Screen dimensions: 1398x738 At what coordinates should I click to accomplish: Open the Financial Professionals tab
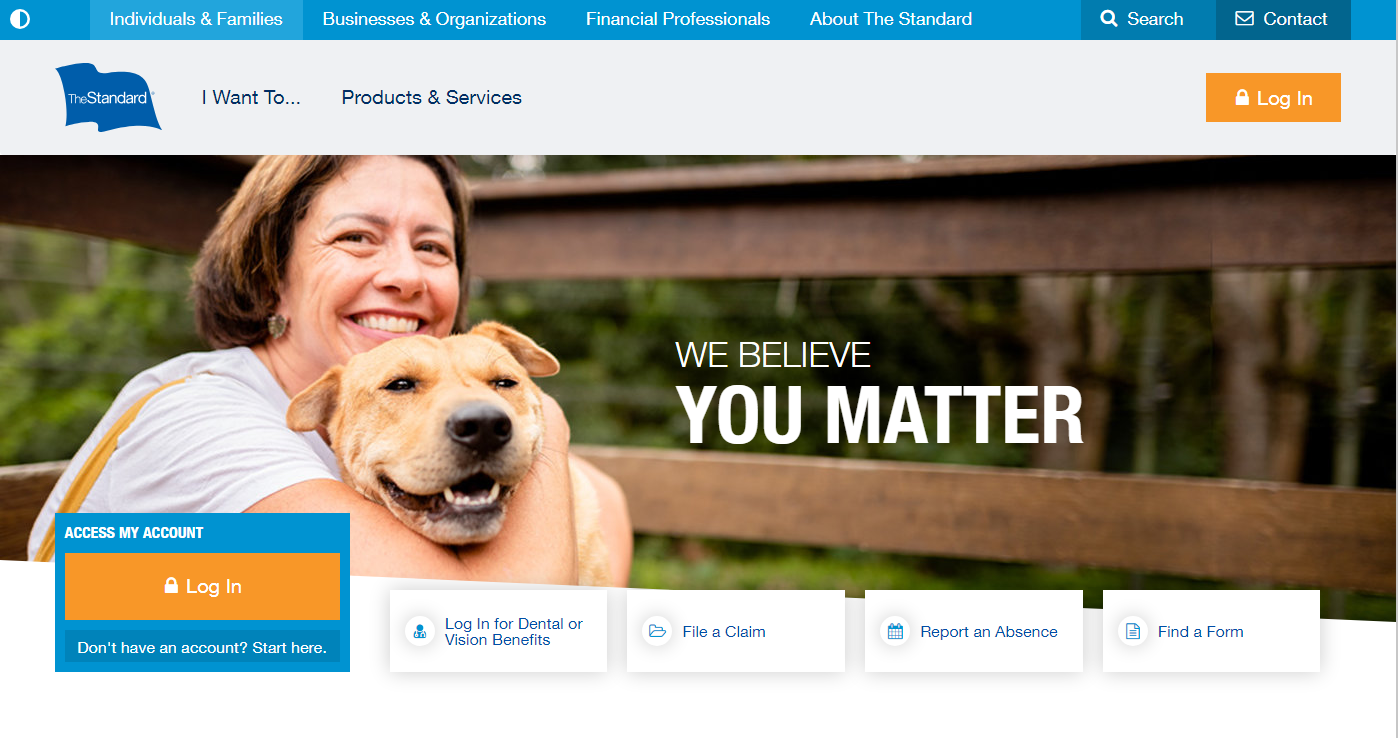pyautogui.click(x=678, y=19)
